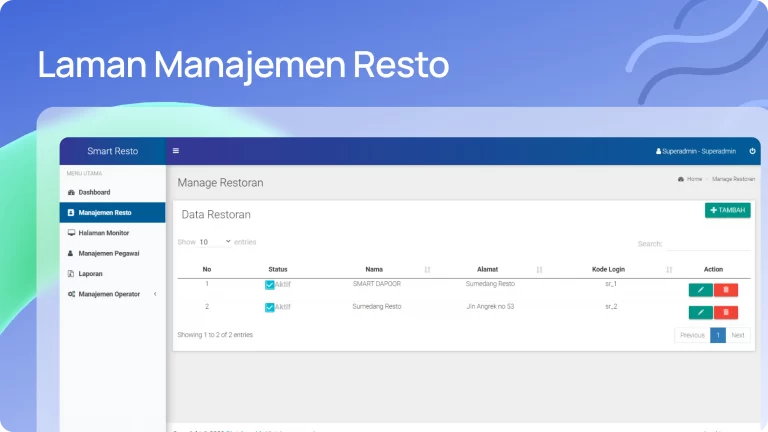Image resolution: width=768 pixels, height=432 pixels.
Task: Open Dashboard from the sidebar menu
Action: [x=94, y=192]
